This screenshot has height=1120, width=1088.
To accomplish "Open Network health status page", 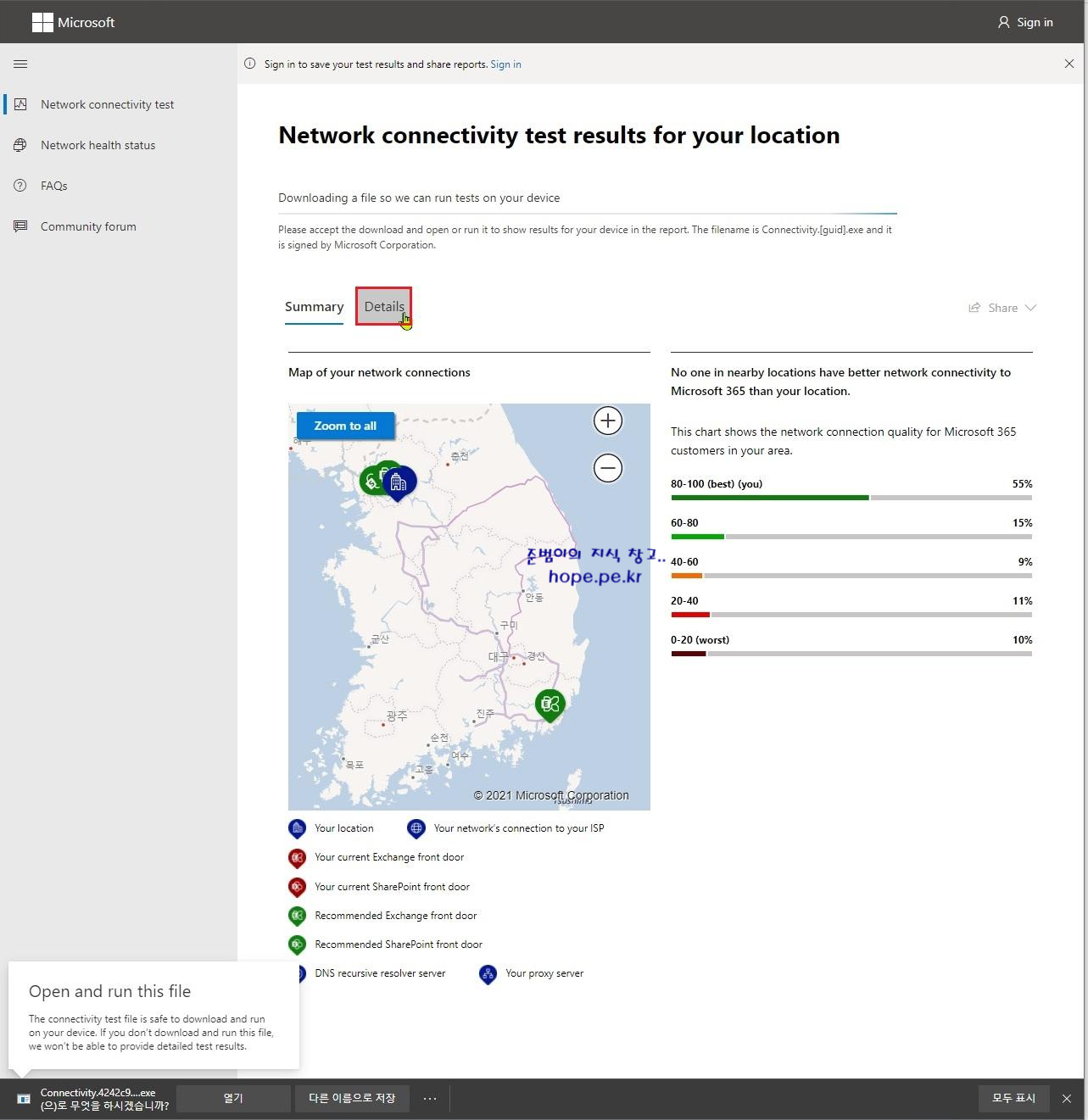I will click(98, 145).
